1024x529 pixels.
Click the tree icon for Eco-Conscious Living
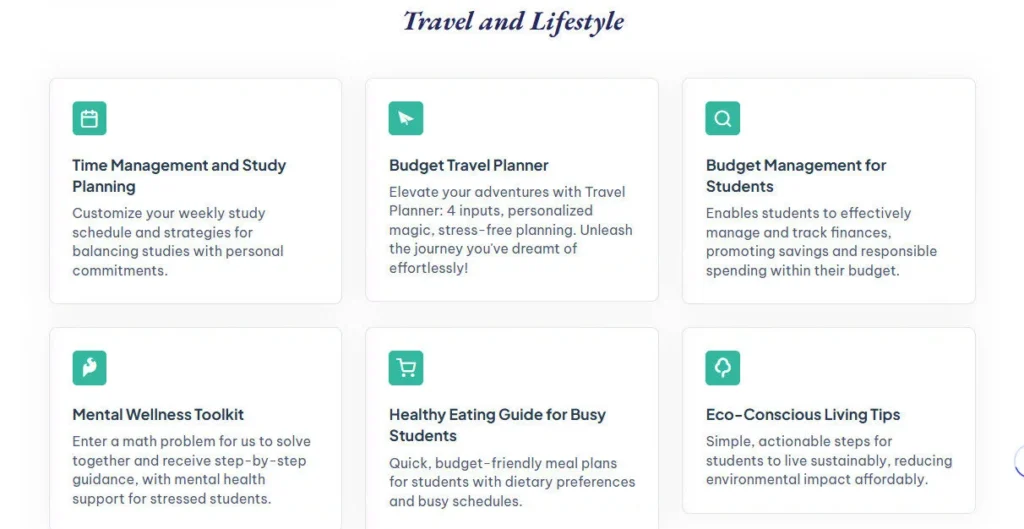click(723, 368)
